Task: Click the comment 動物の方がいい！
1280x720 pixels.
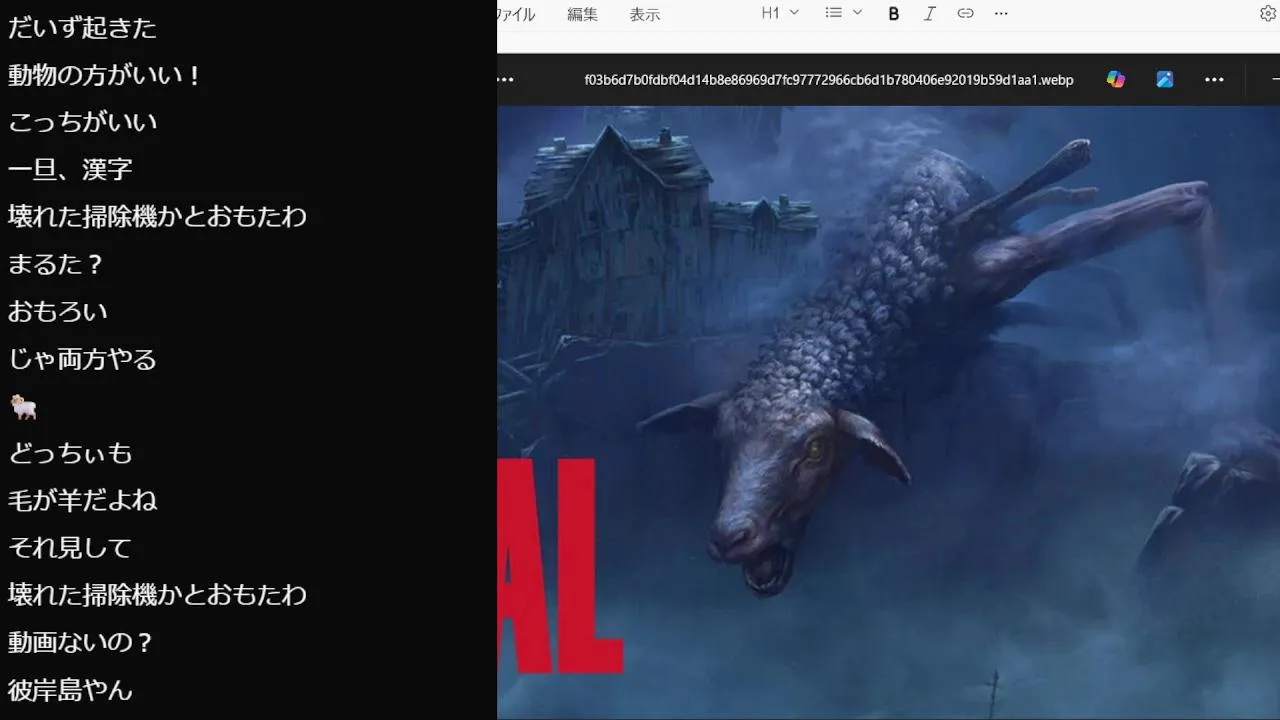Action: (105, 75)
